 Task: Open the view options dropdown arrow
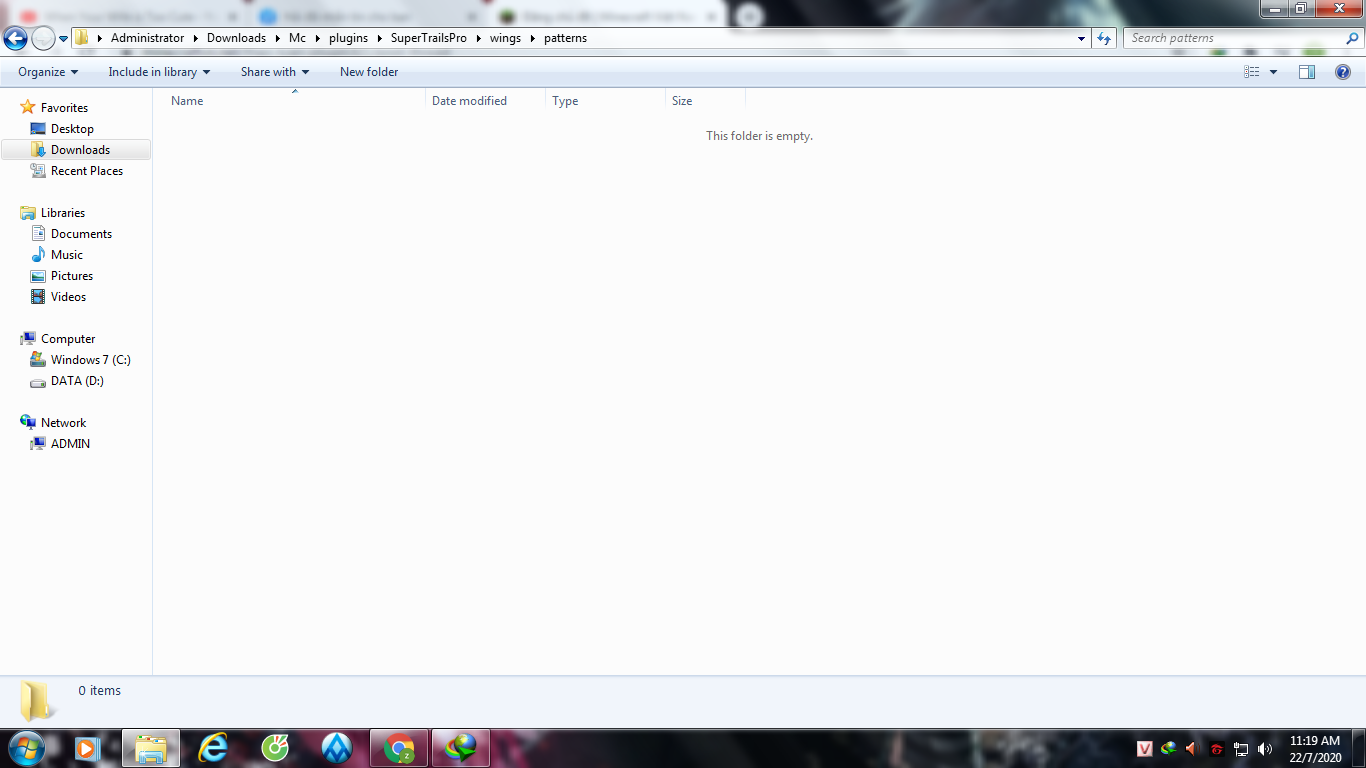point(1273,72)
